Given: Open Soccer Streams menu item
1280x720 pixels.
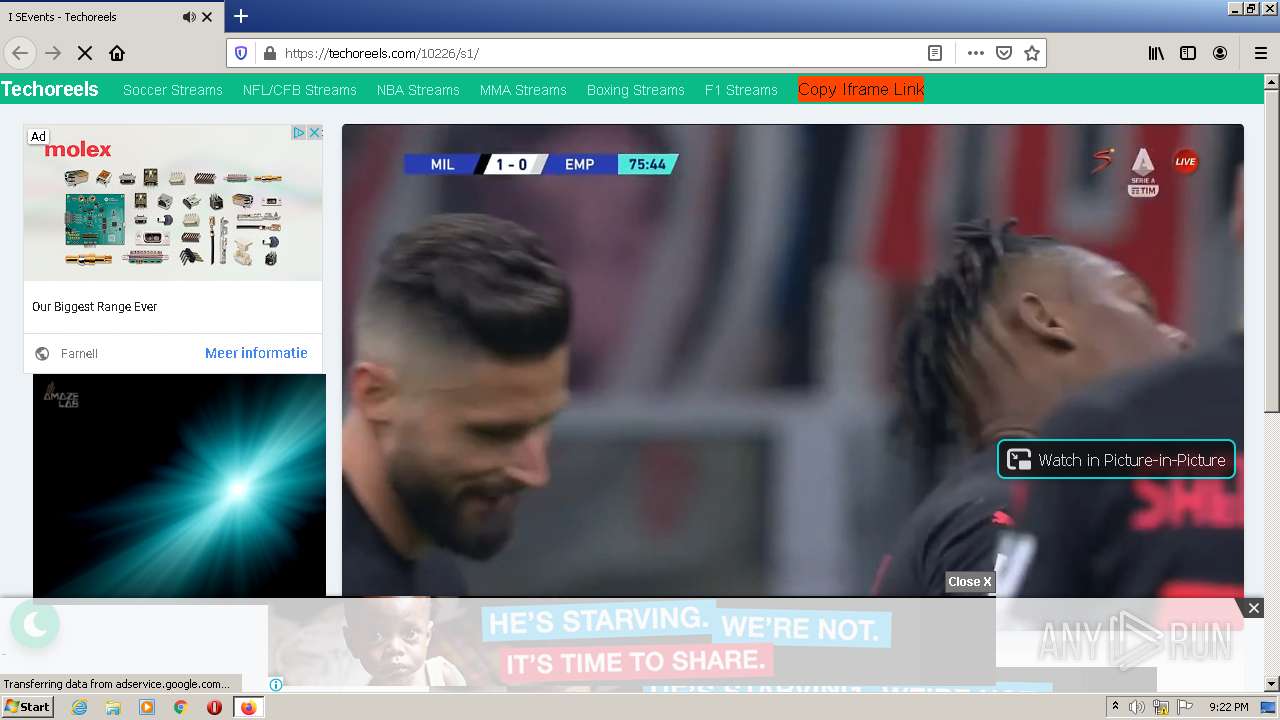Looking at the screenshot, I should point(173,90).
